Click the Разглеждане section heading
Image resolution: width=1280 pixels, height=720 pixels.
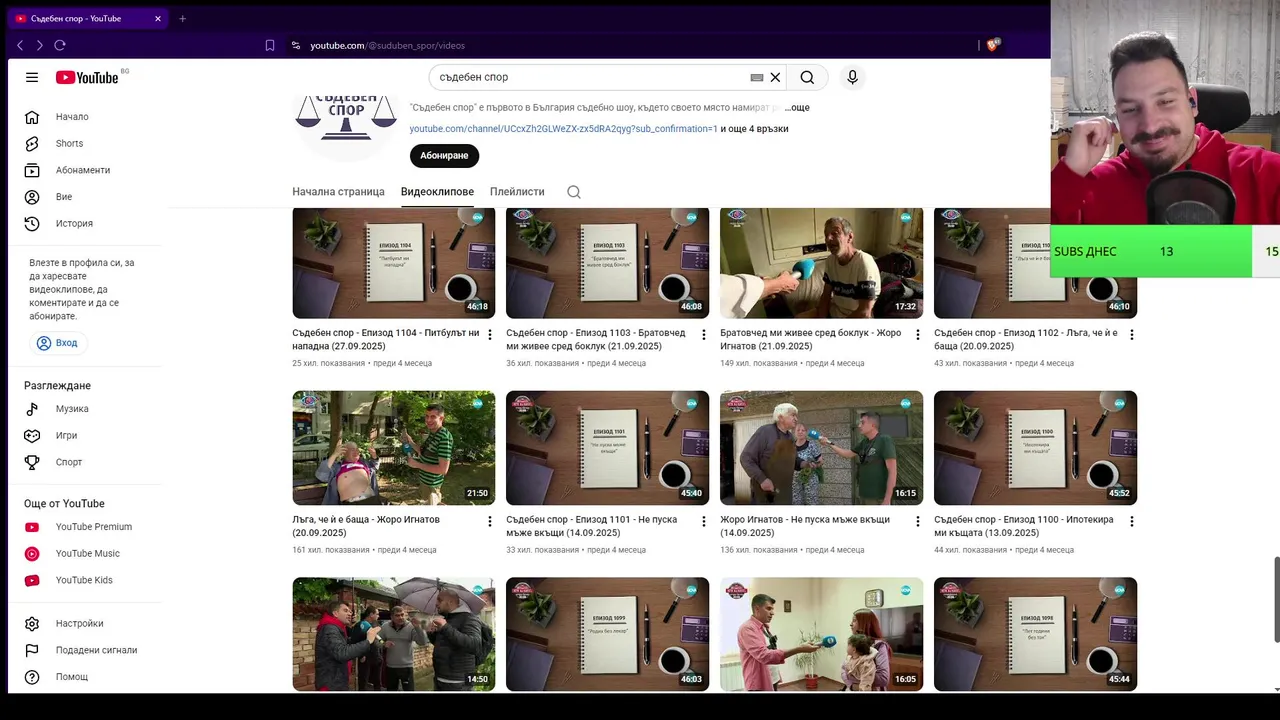pos(57,386)
